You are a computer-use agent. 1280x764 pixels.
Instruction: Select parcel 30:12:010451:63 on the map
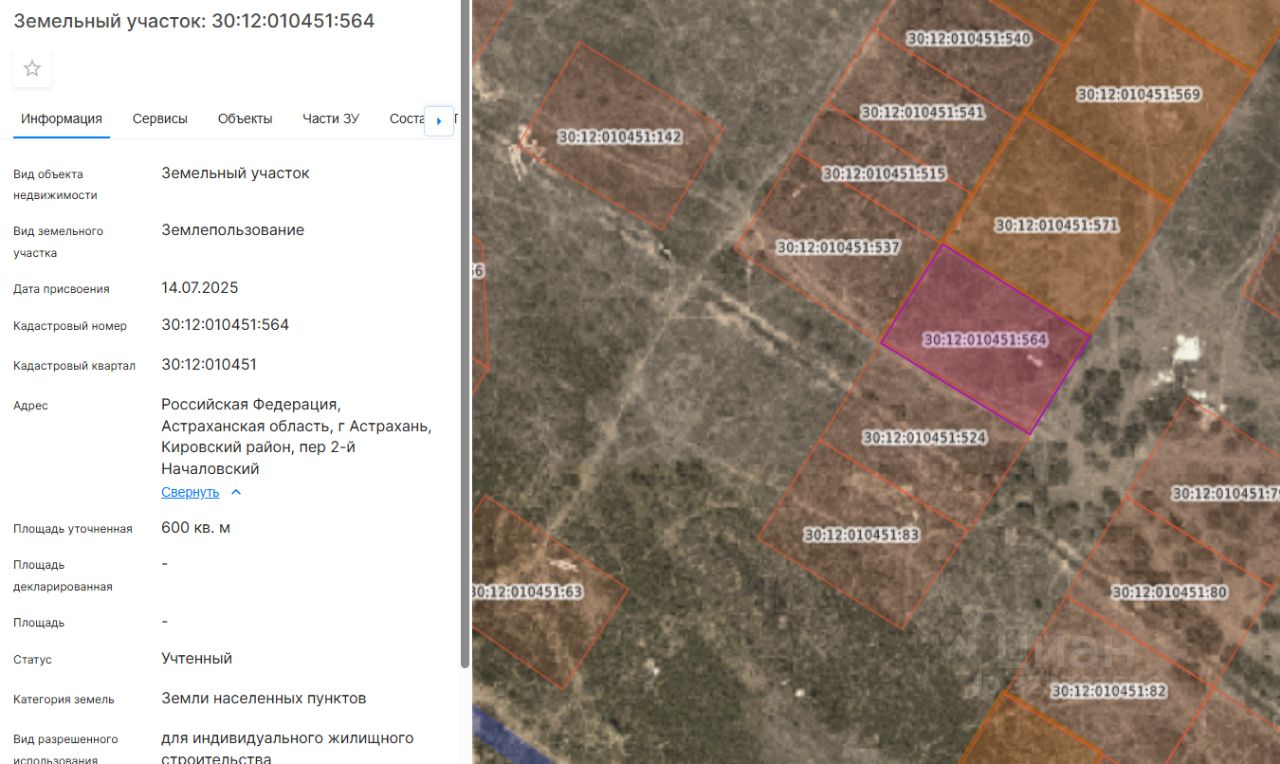[x=527, y=592]
